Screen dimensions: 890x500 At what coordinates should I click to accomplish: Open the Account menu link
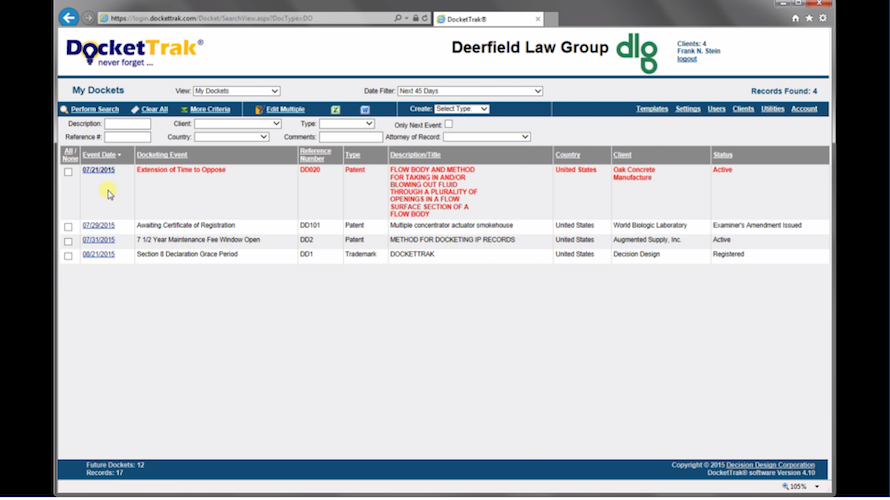pyautogui.click(x=804, y=109)
